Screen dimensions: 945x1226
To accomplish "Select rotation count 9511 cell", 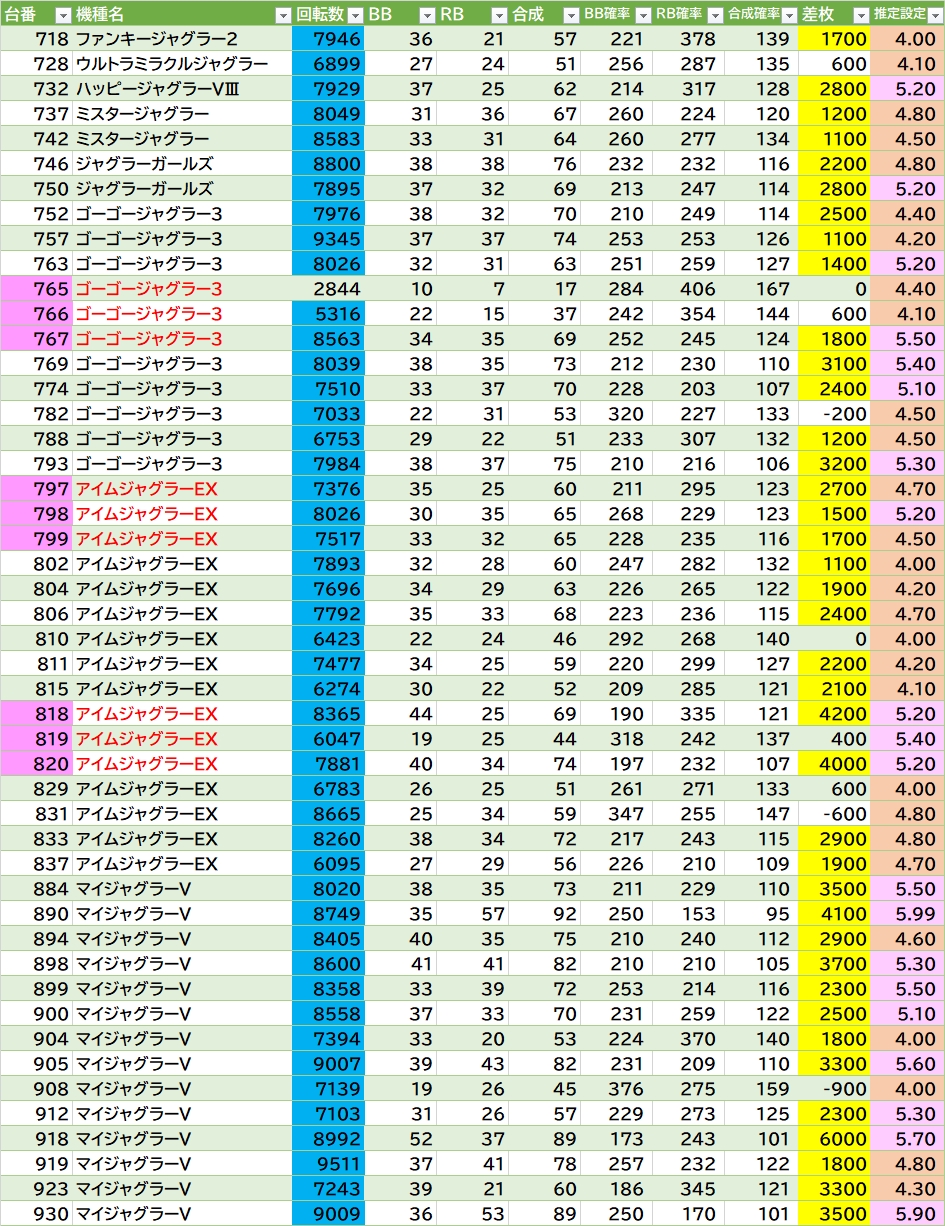I will tap(328, 1164).
